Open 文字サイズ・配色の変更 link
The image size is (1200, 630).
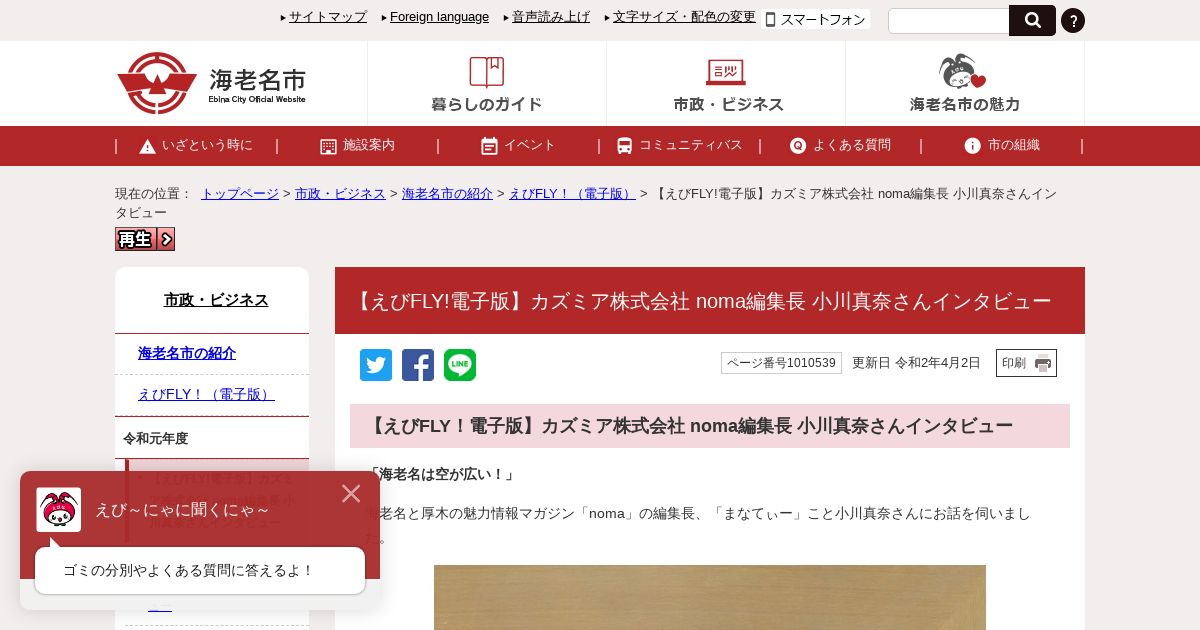pos(684,16)
